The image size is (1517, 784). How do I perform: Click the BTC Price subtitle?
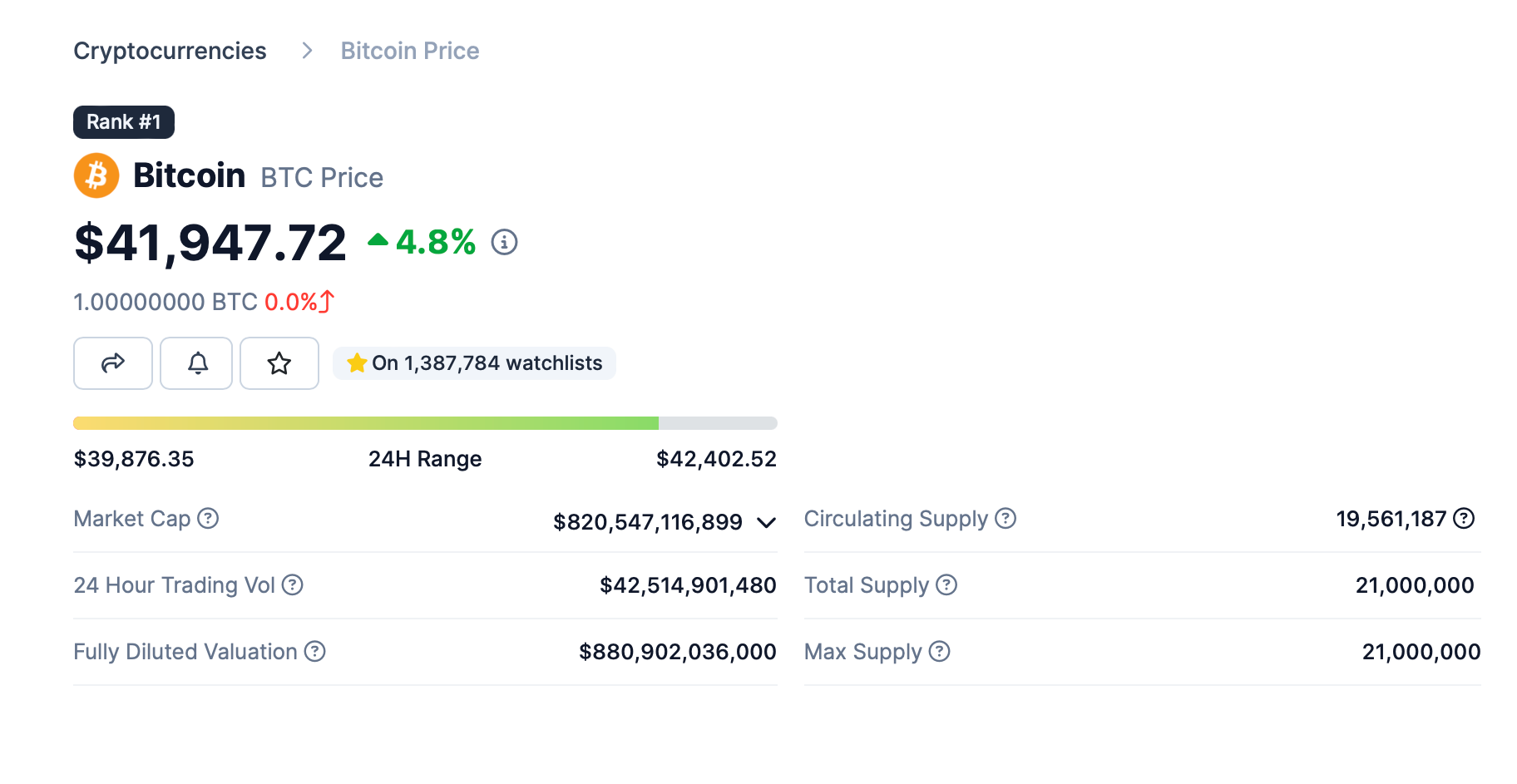tap(322, 178)
